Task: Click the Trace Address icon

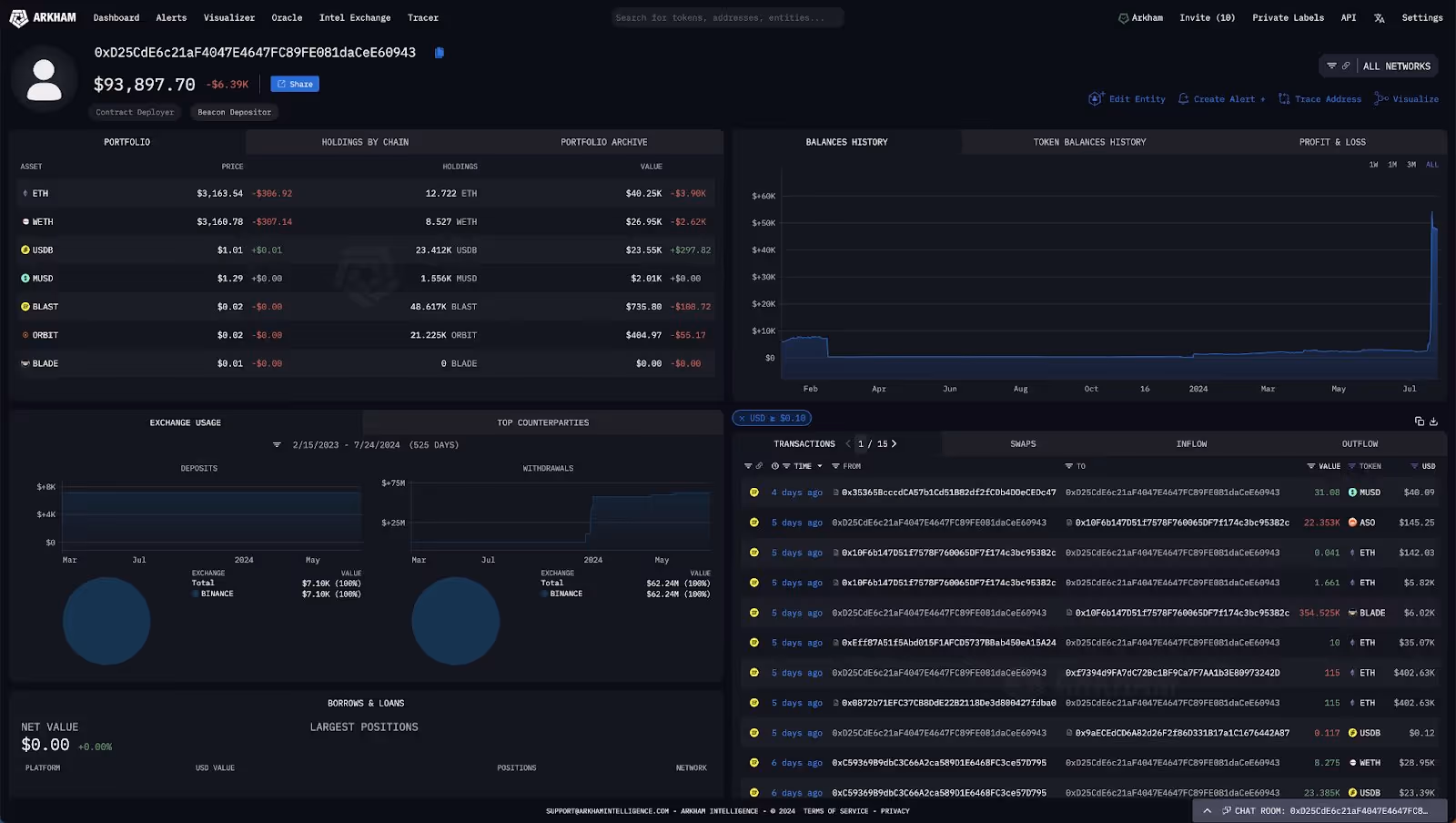Action: [x=1284, y=98]
